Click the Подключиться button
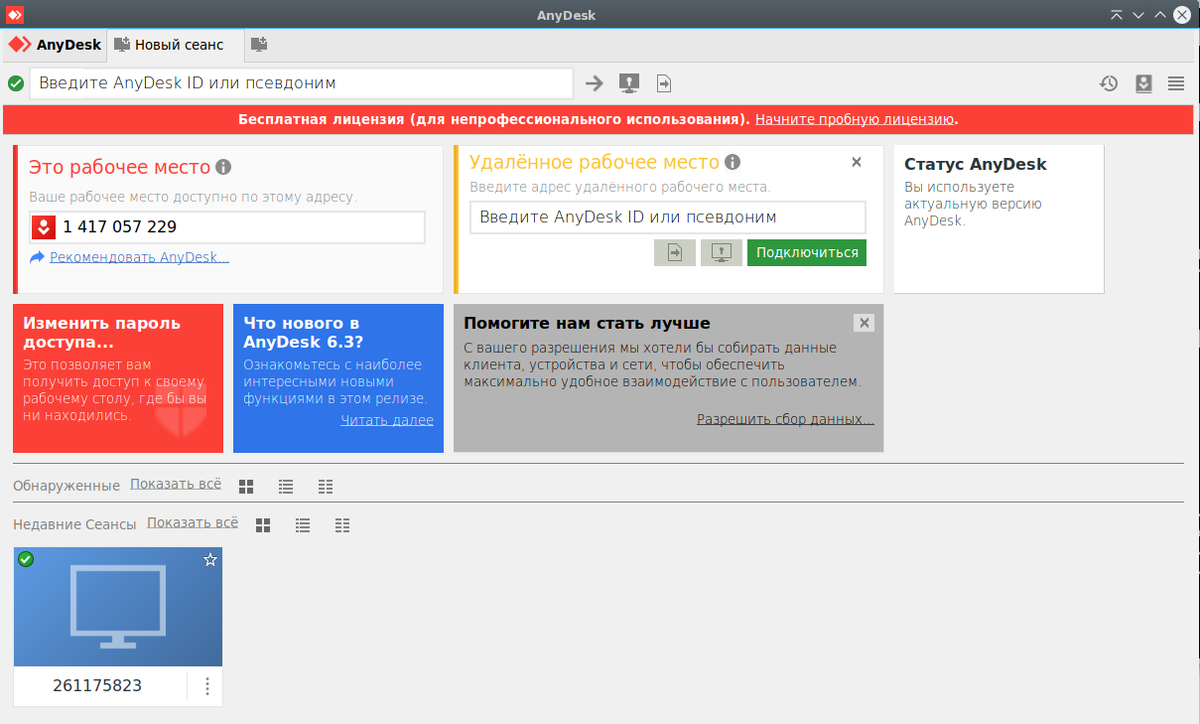This screenshot has height=724, width=1200. 807,253
